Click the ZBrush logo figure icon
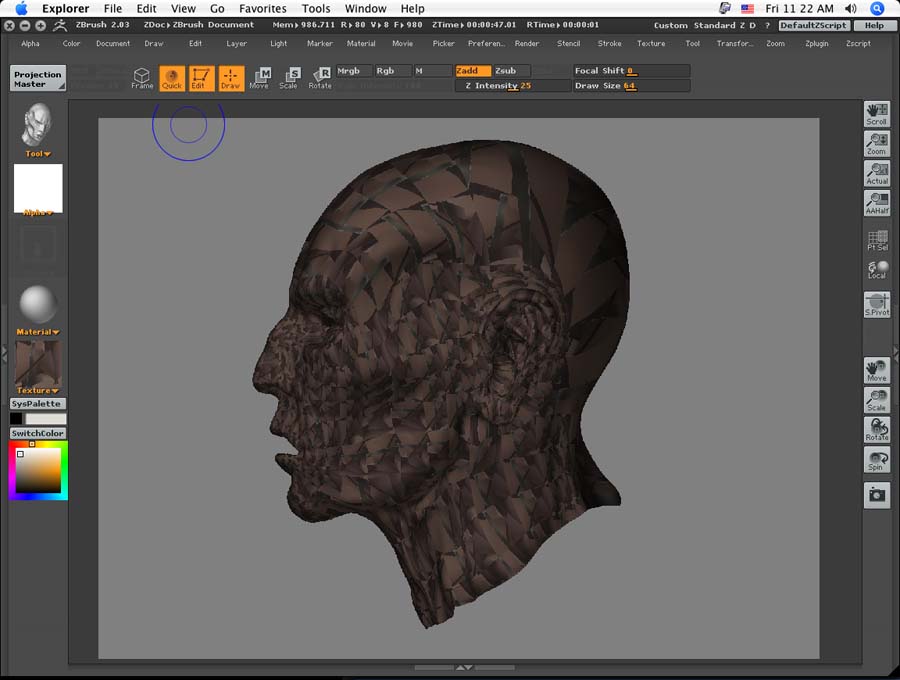 pyautogui.click(x=60, y=25)
